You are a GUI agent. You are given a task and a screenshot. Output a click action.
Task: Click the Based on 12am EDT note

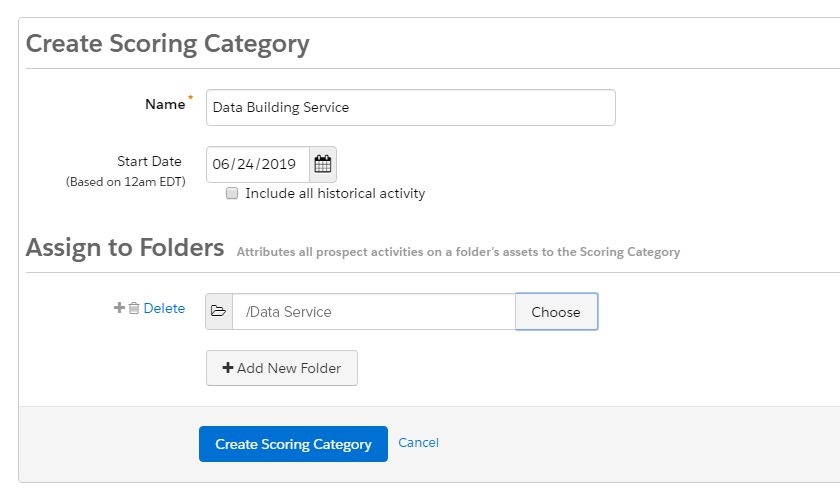click(126, 182)
